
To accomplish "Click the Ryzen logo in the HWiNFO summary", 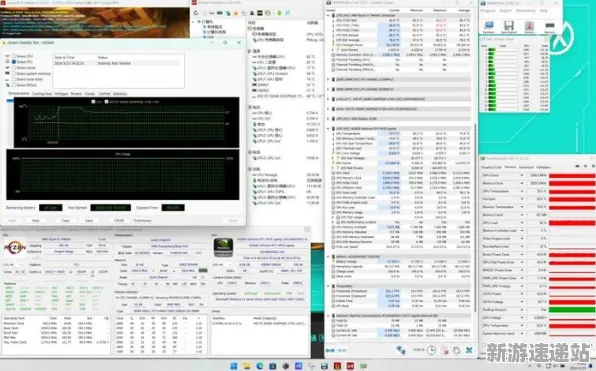I will (x=15, y=249).
